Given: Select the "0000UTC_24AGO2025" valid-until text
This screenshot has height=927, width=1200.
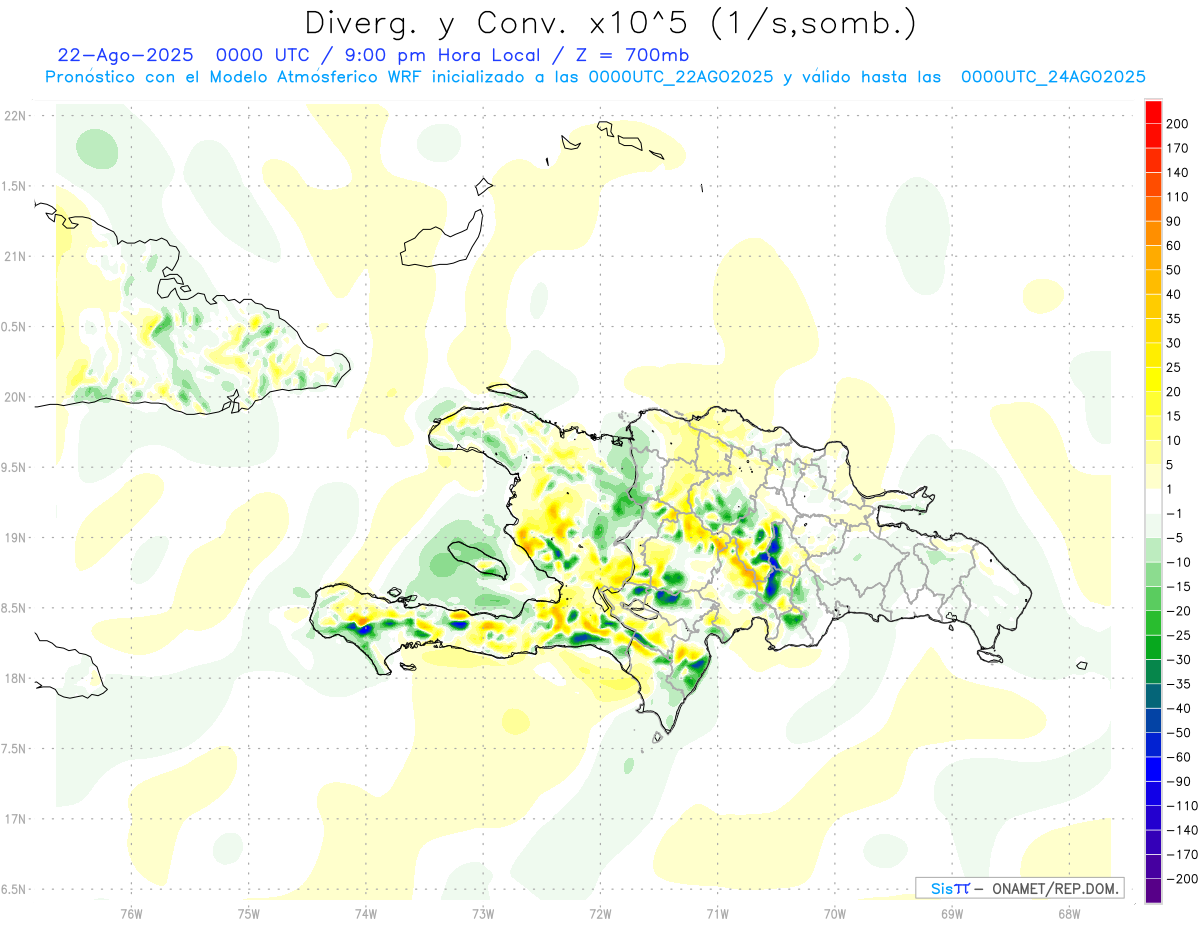Looking at the screenshot, I should [1052, 77].
